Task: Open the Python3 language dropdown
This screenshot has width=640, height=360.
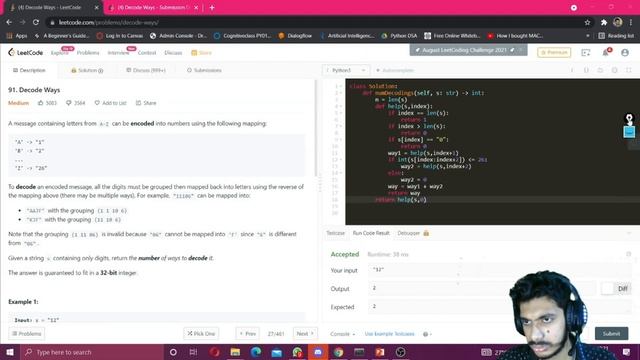Action: coord(345,70)
